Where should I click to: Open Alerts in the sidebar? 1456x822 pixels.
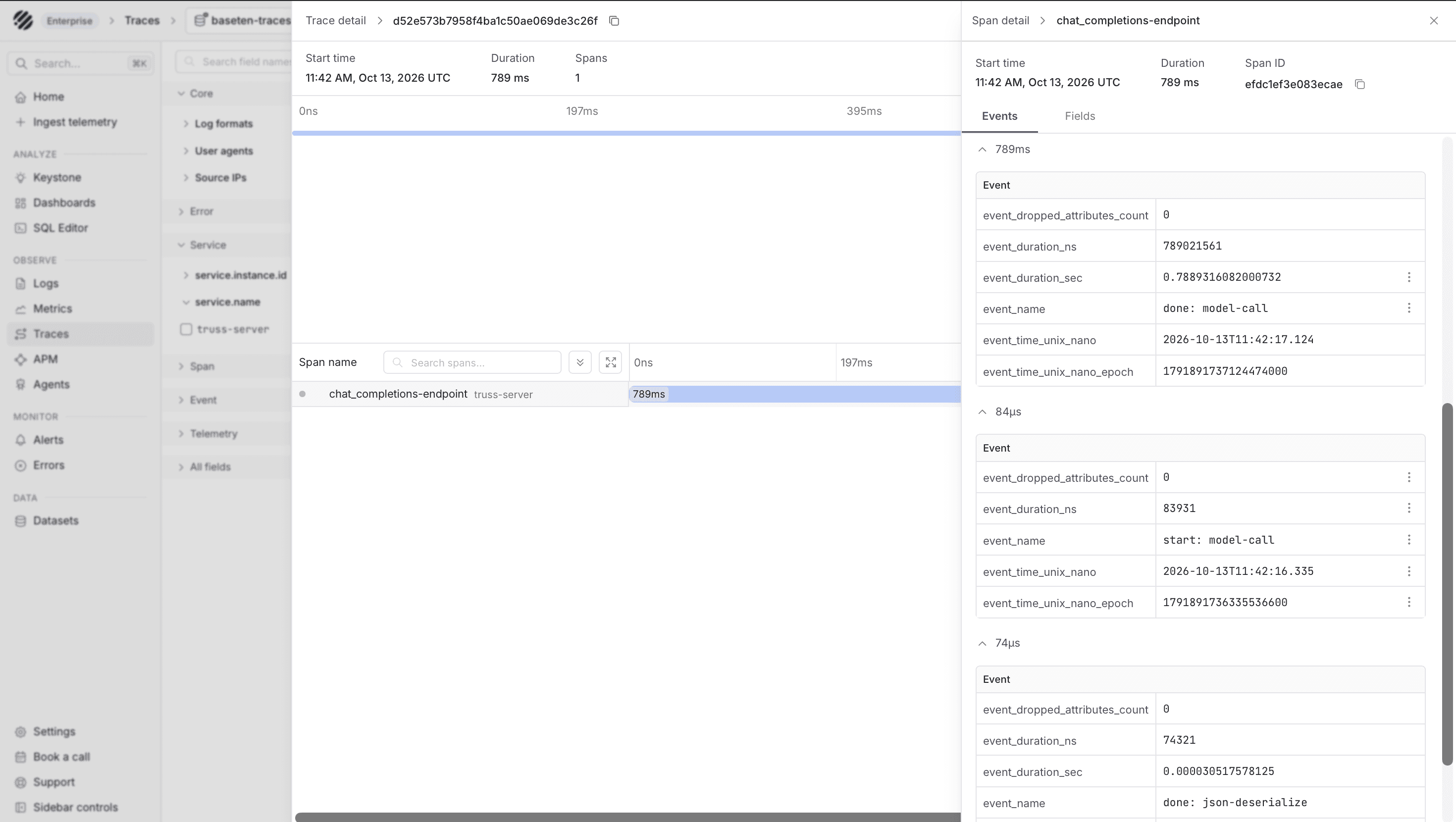pyautogui.click(x=80, y=440)
